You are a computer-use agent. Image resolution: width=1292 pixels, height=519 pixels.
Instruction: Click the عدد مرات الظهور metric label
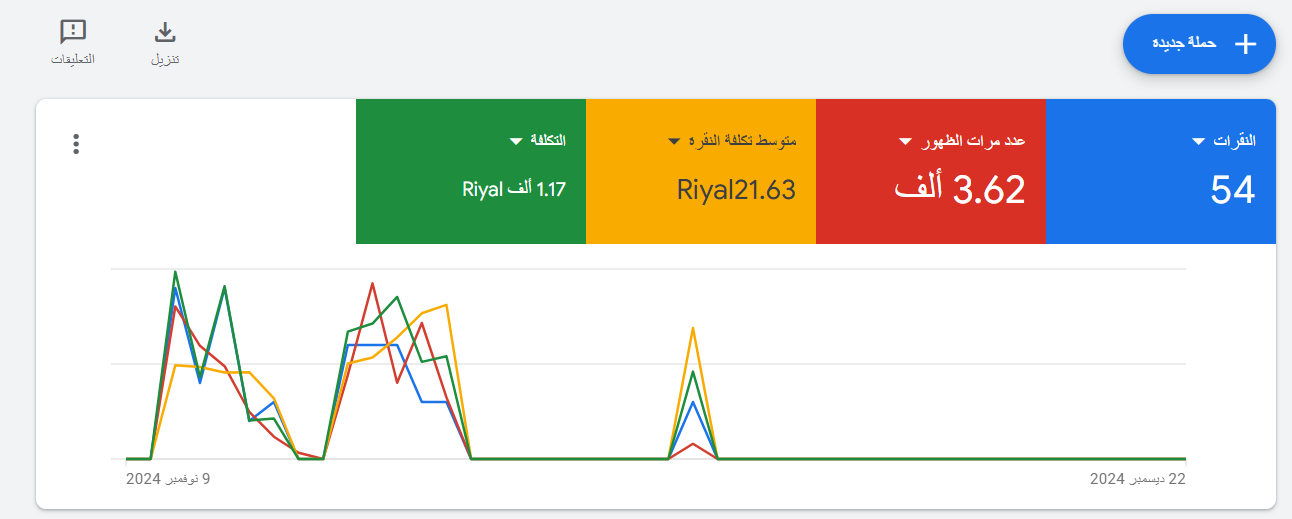click(973, 141)
